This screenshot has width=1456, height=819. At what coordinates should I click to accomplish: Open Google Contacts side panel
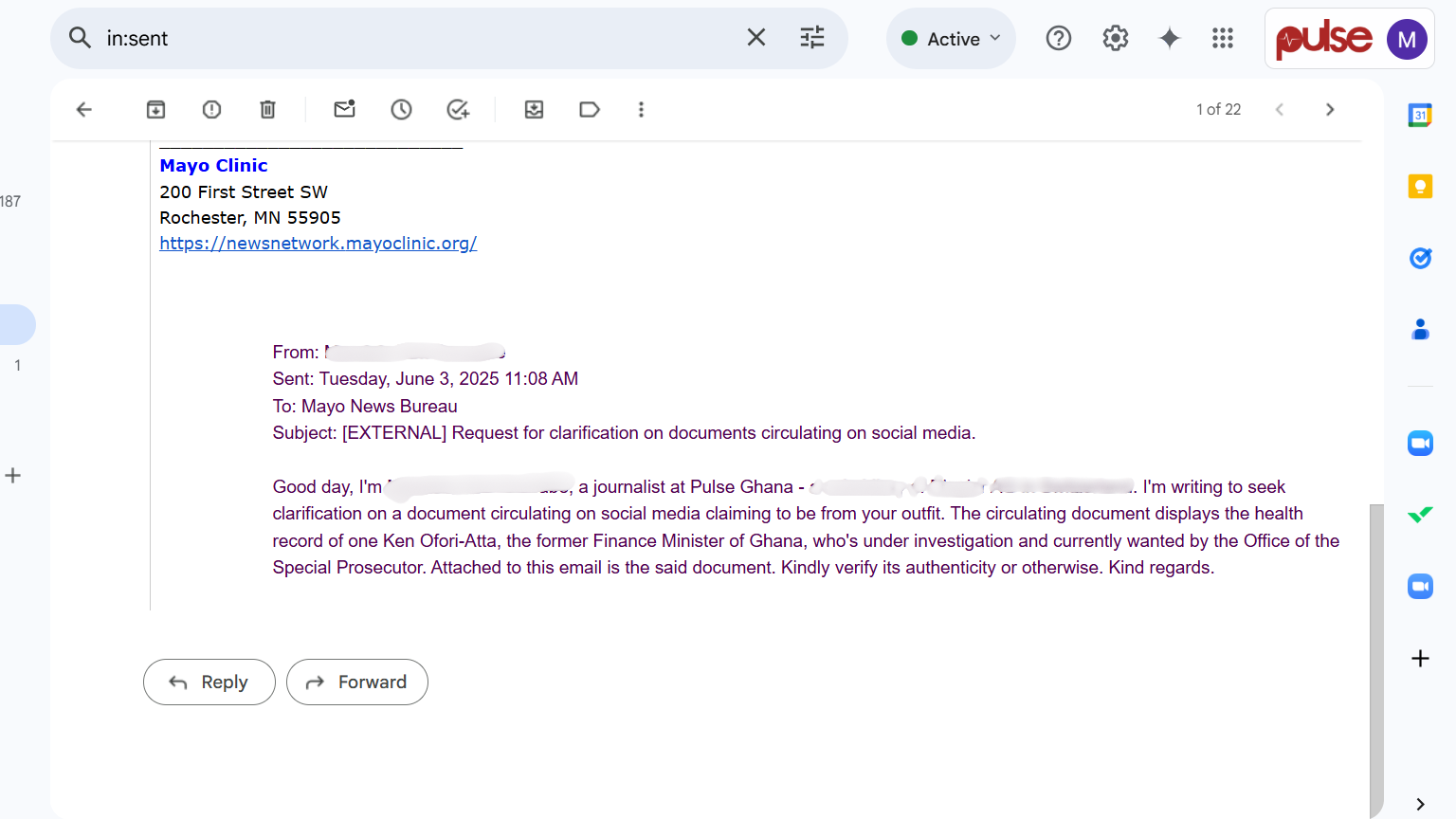click(1420, 329)
